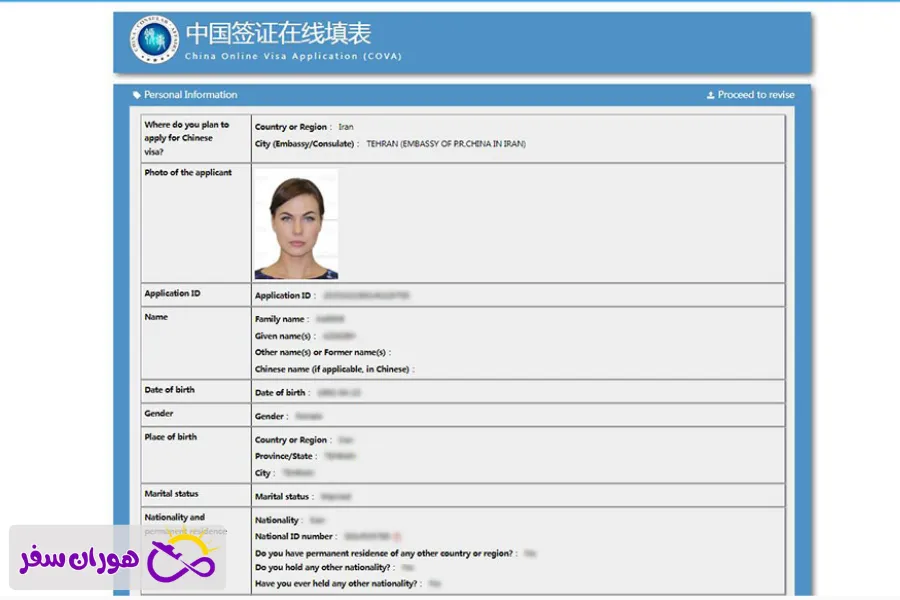Click the China Consular Affairs emblem logo
The image size is (900, 600).
(x=152, y=36)
